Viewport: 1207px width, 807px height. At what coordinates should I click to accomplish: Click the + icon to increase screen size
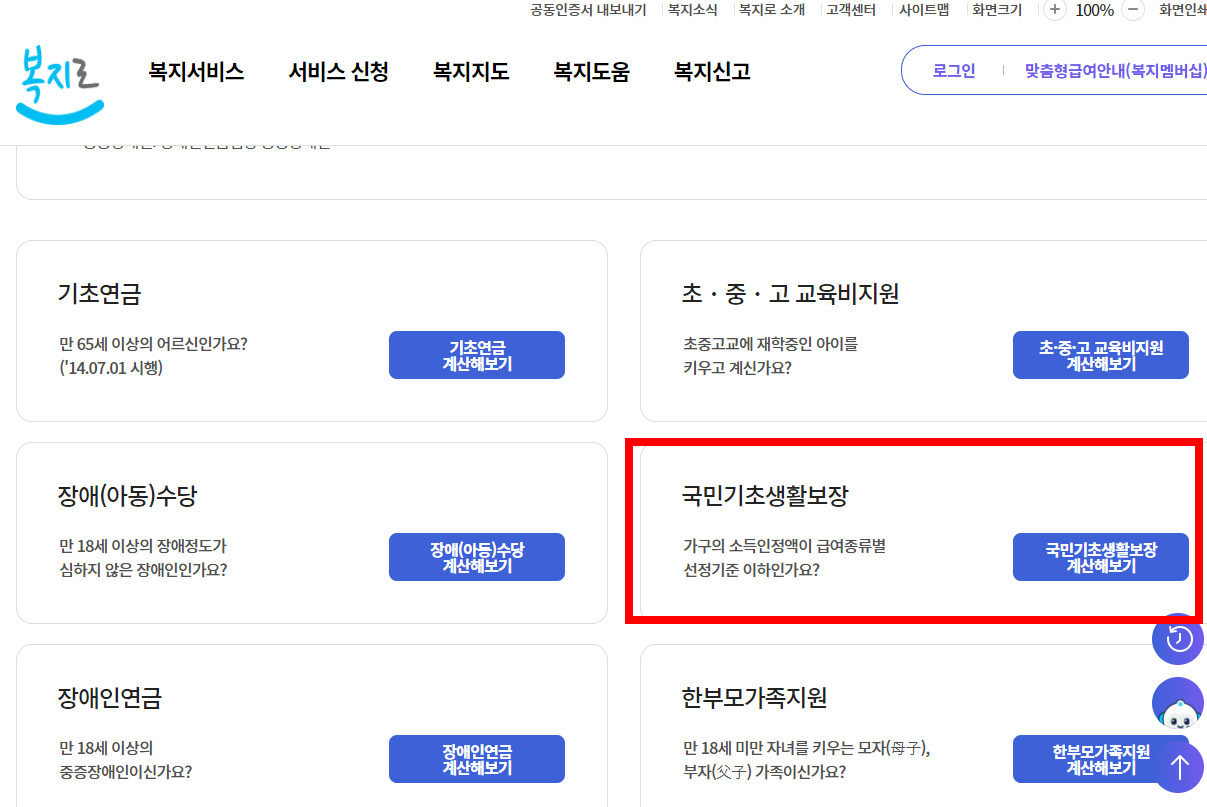point(1054,10)
